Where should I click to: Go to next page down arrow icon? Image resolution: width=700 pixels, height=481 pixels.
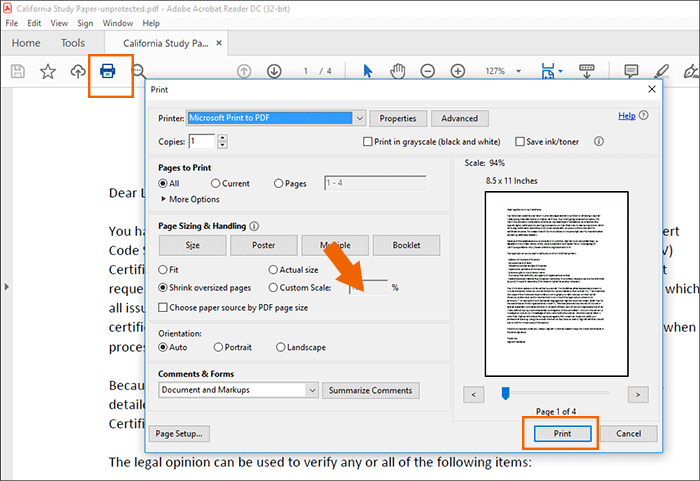pyautogui.click(x=274, y=71)
